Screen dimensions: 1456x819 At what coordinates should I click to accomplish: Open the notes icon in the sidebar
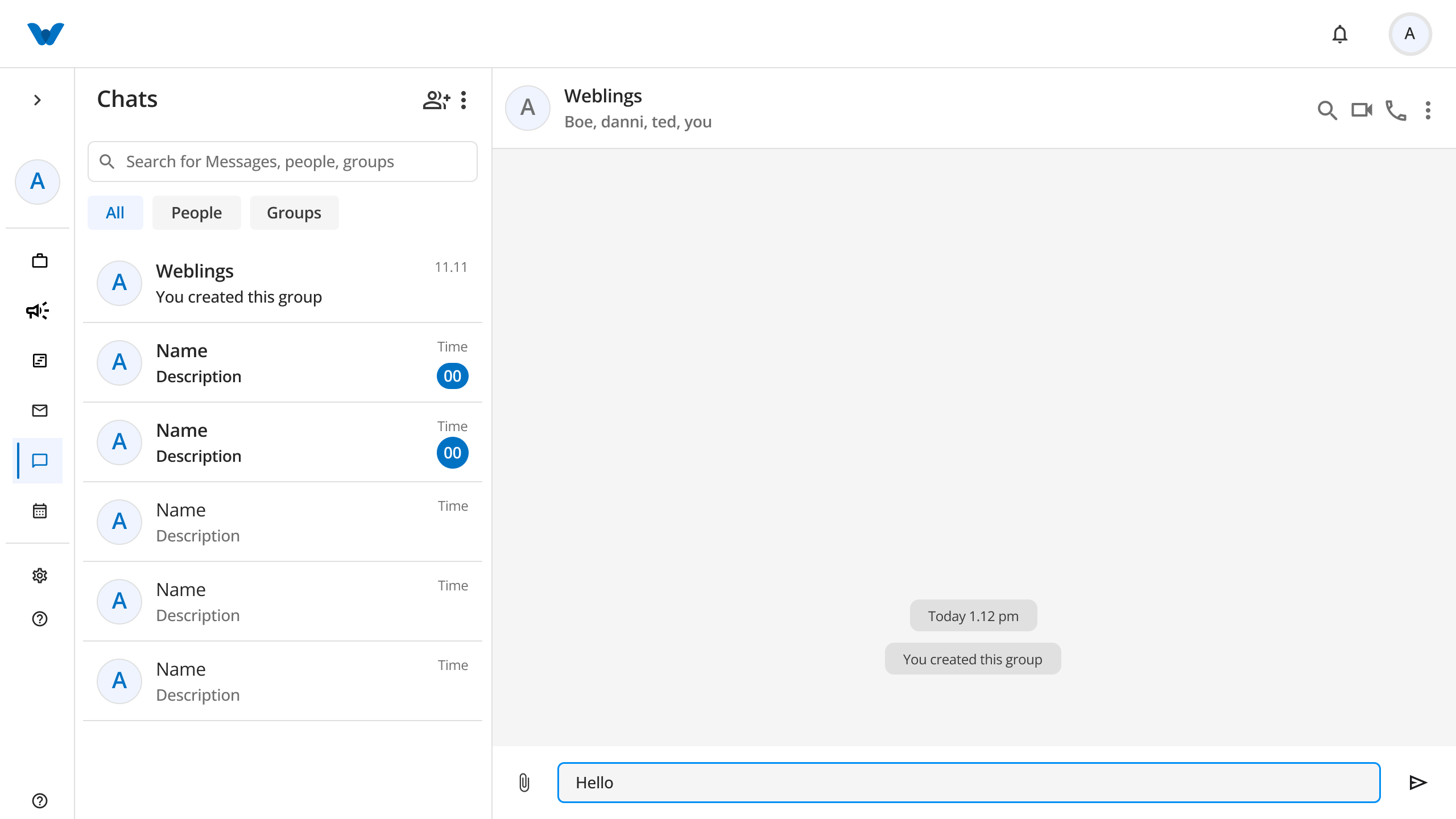(40, 361)
